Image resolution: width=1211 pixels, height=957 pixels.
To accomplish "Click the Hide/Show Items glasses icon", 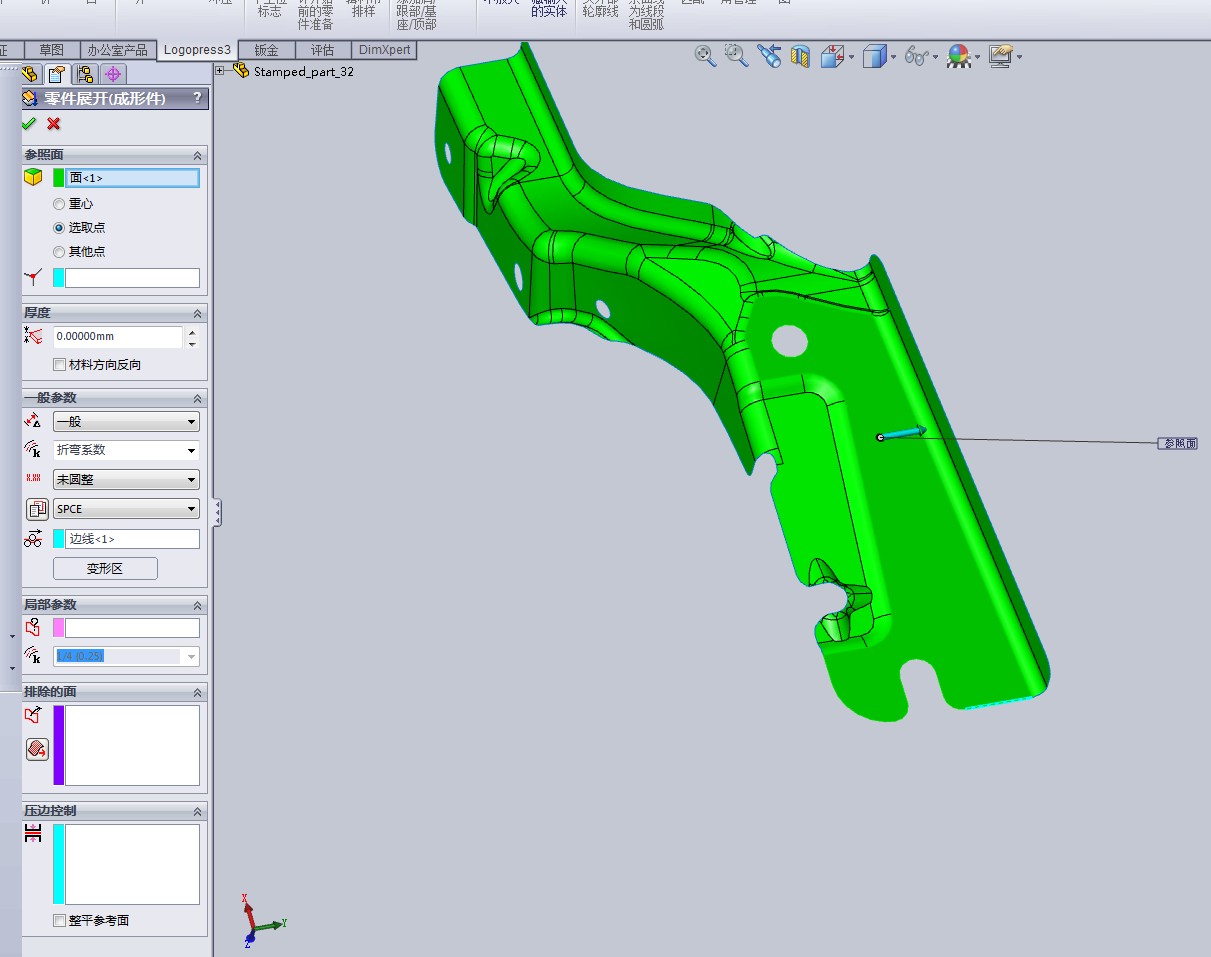I will click(915, 56).
